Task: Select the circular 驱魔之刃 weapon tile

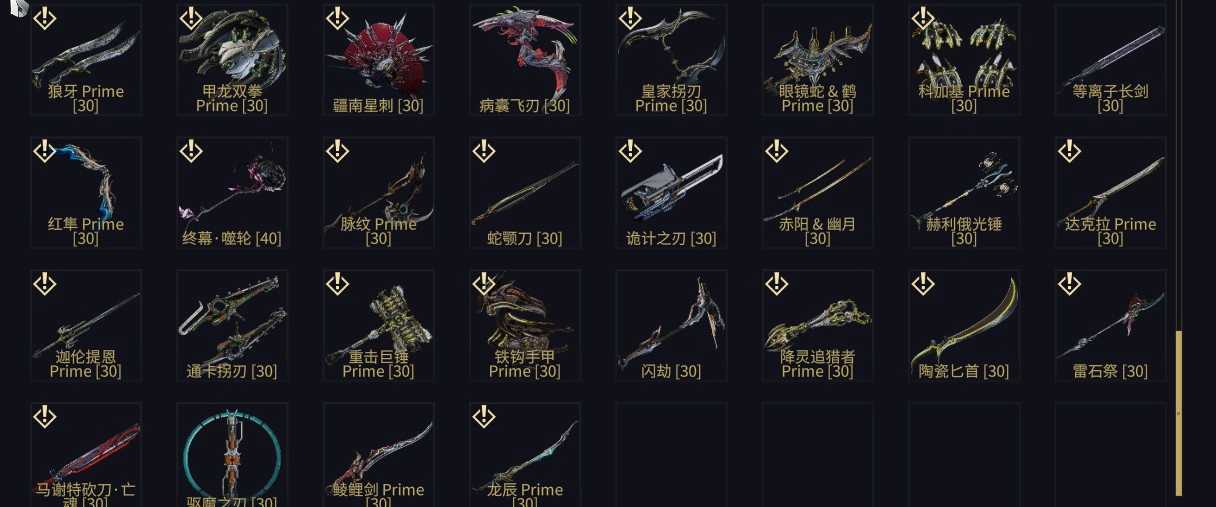Action: coord(232,455)
